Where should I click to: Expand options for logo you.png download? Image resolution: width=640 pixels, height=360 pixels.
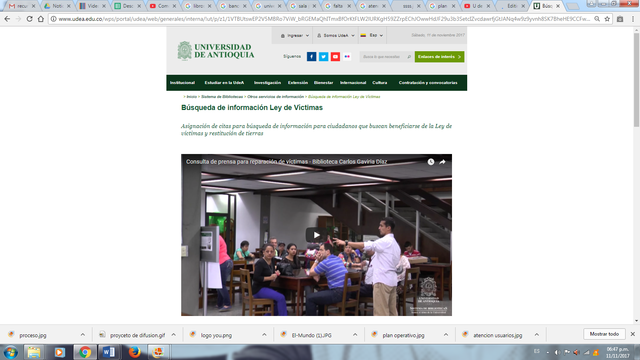264,335
